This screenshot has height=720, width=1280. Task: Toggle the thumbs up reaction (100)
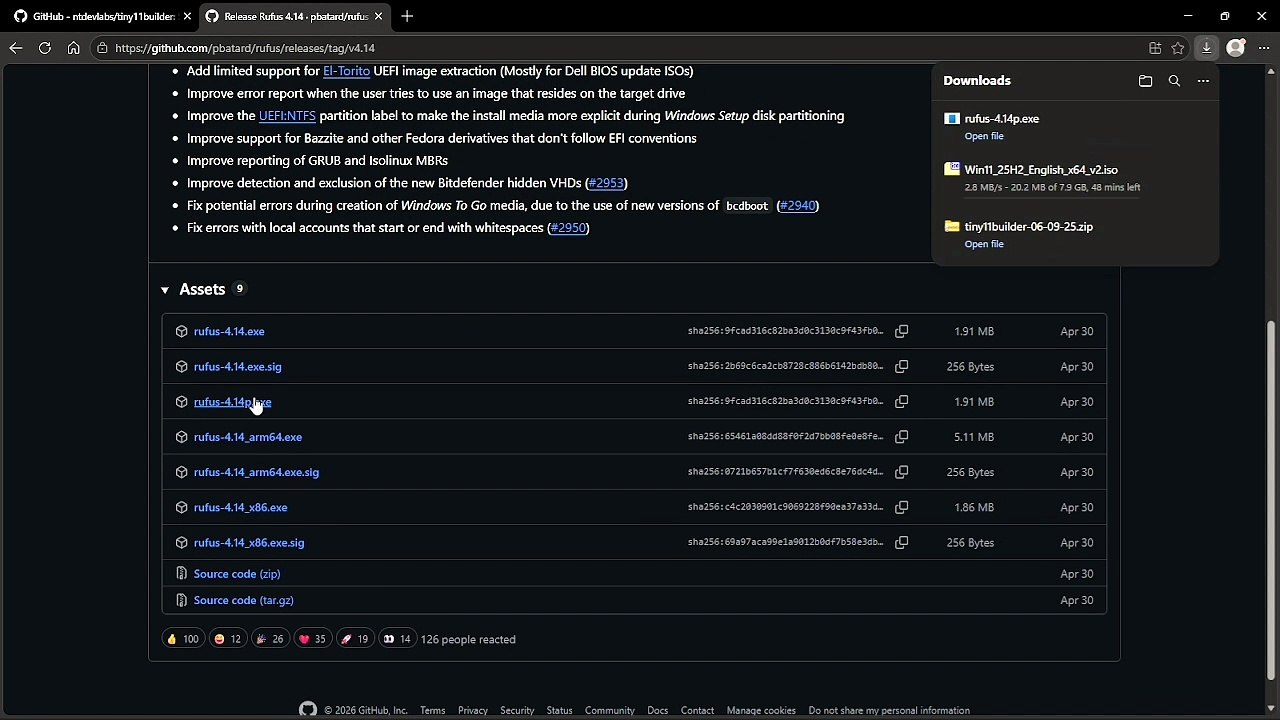tap(183, 639)
